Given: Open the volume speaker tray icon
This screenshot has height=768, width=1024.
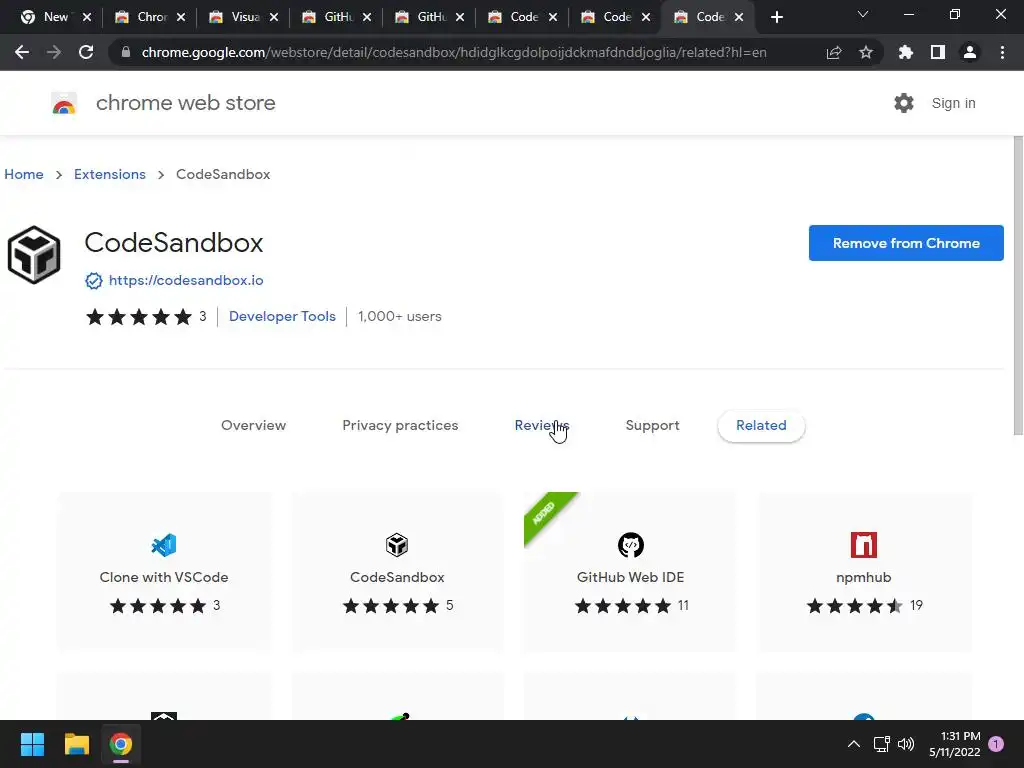Looking at the screenshot, I should (906, 744).
